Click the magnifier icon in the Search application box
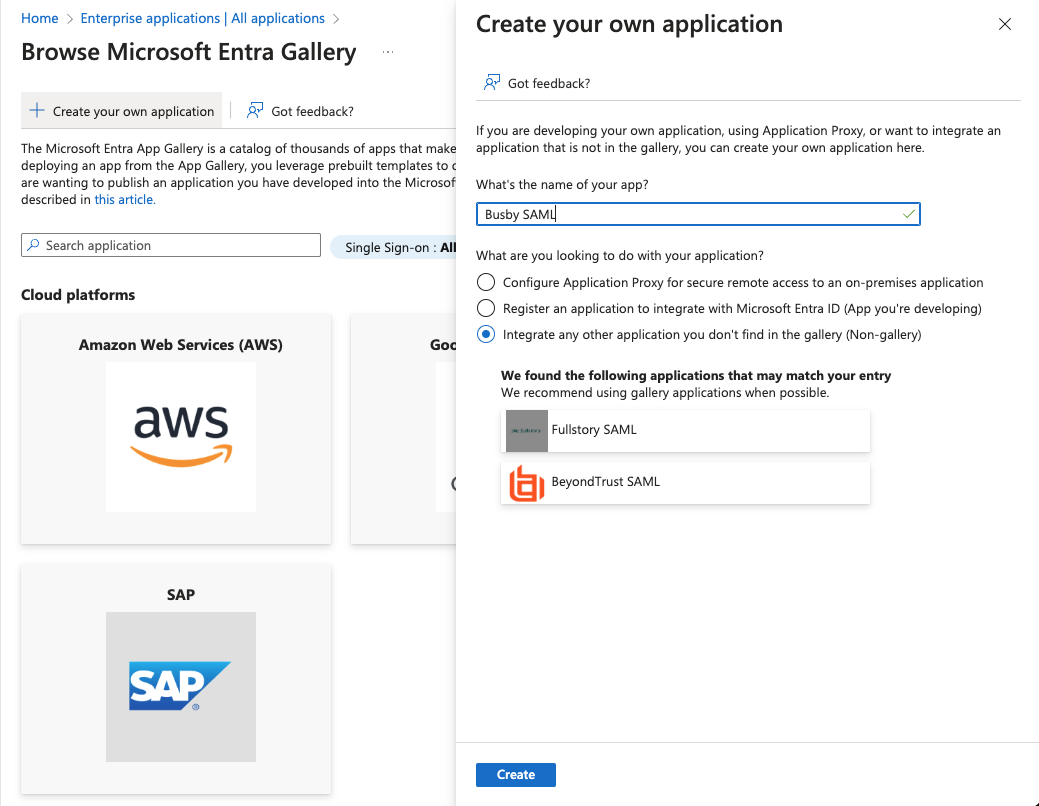This screenshot has width=1039, height=806. pos(34,245)
